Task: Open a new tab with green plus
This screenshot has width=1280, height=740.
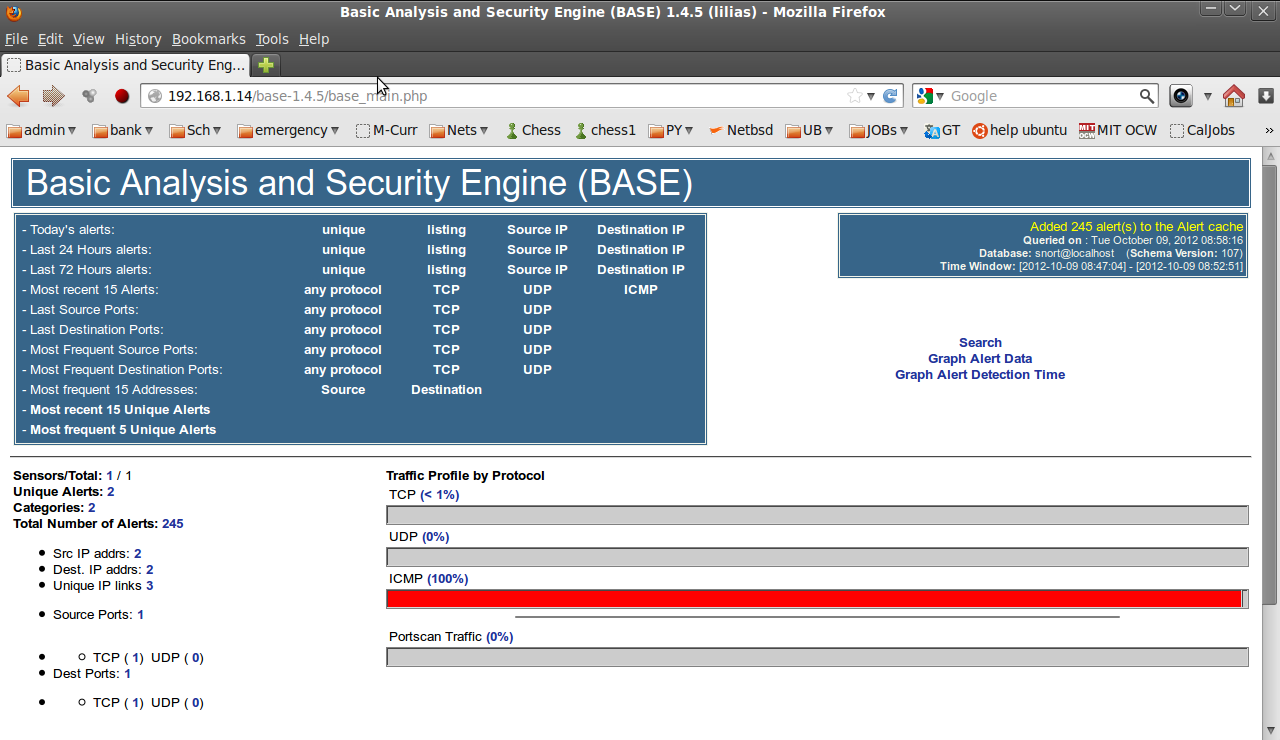Action: [x=265, y=65]
